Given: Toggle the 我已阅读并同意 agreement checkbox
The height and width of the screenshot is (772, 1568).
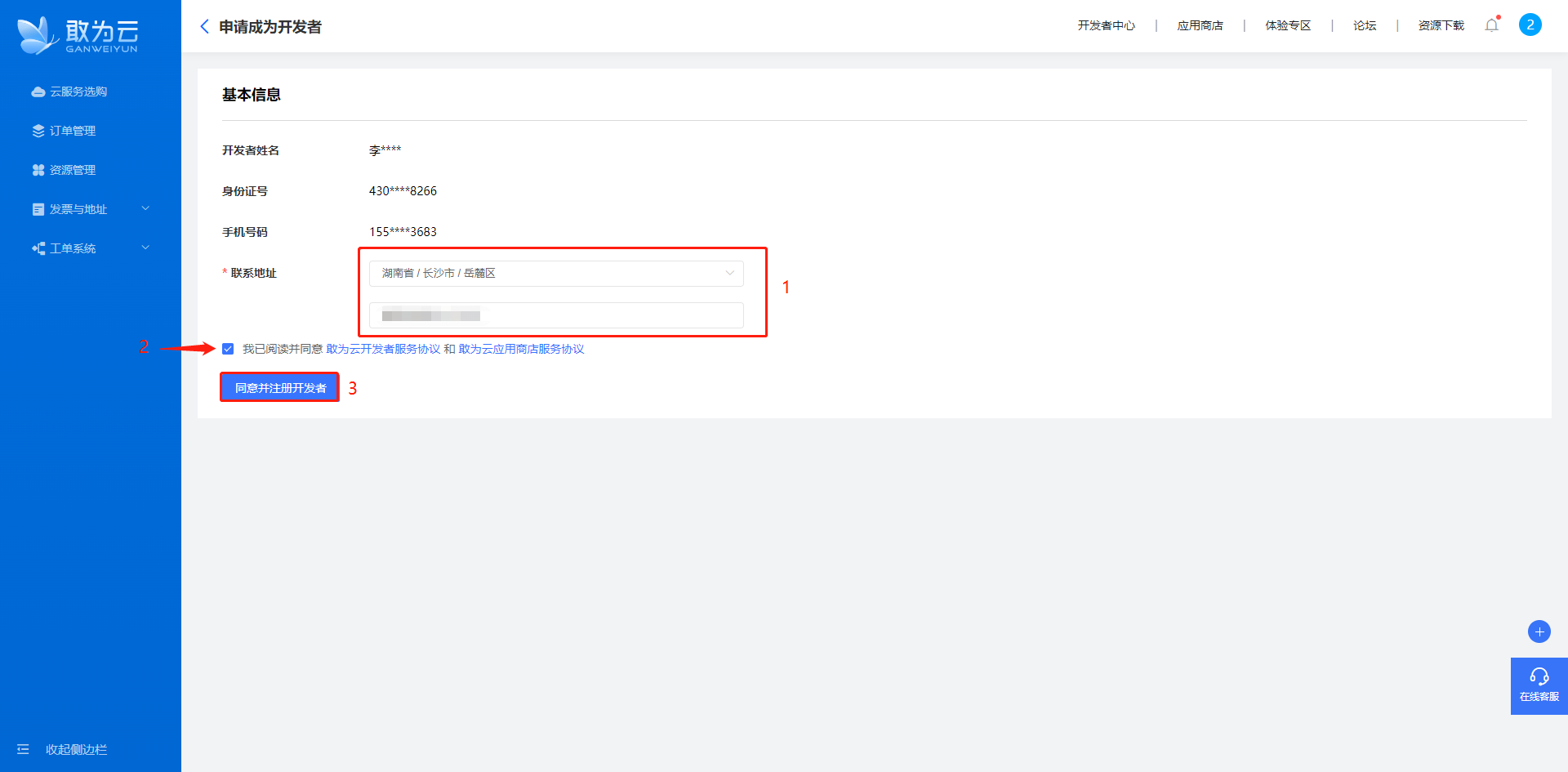Looking at the screenshot, I should point(228,349).
